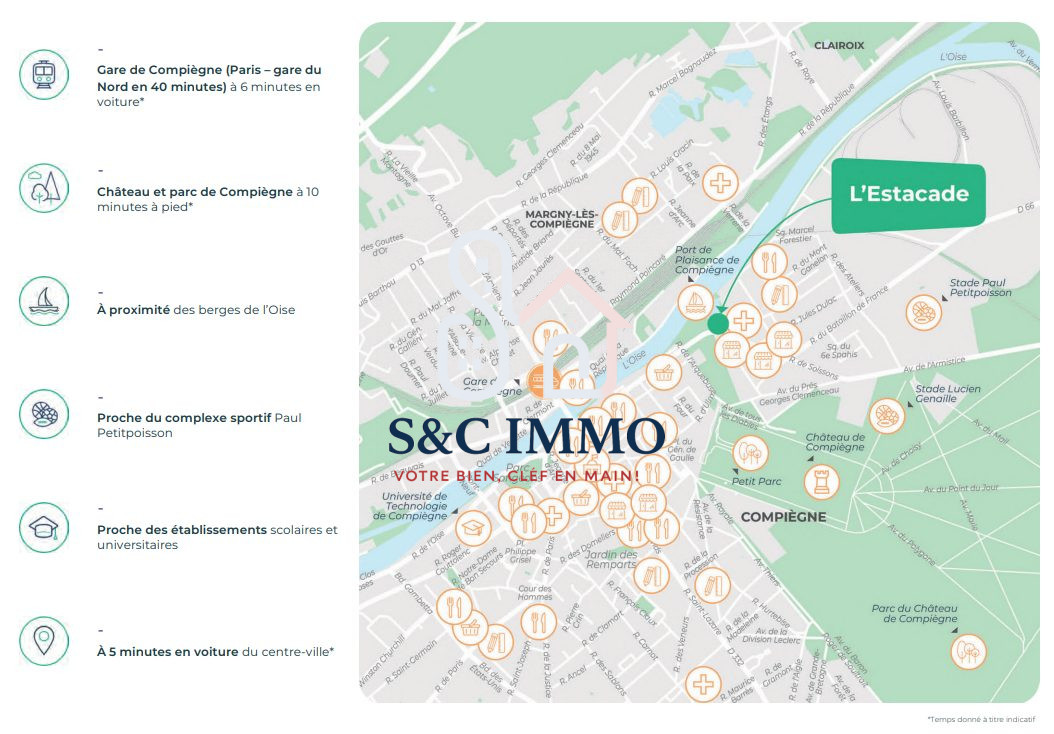The height and width of the screenshot is (734, 1054).
Task: Click the medical cross marker near Clairoix
Action: [719, 183]
